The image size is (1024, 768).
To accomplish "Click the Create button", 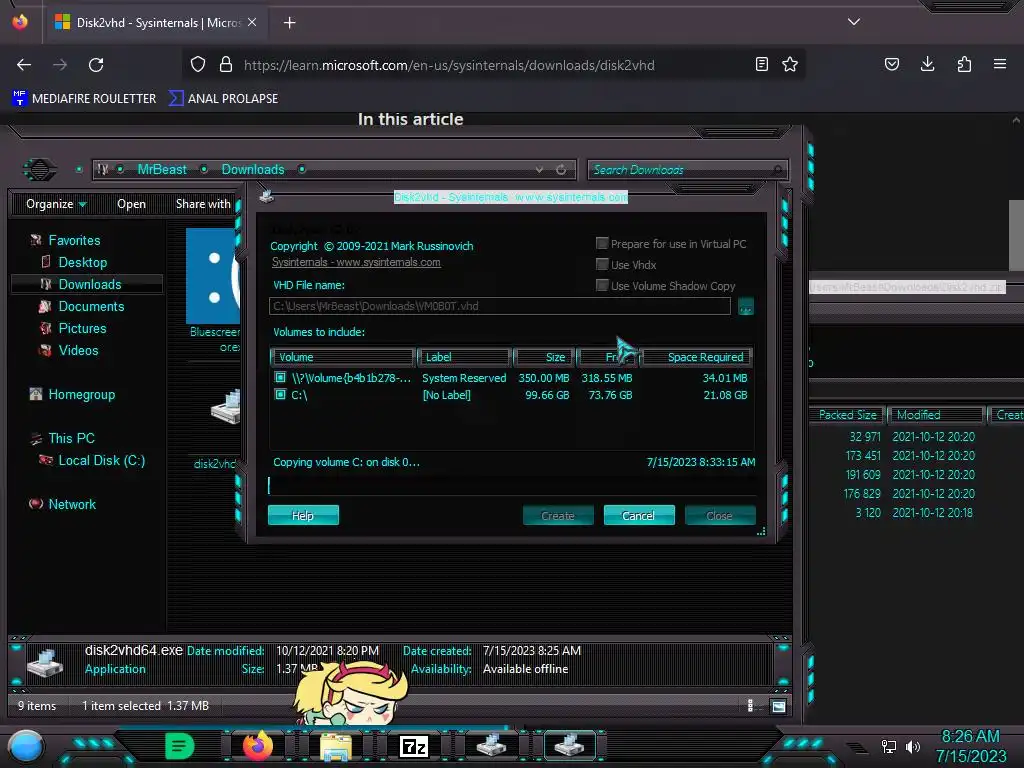I will click(558, 515).
